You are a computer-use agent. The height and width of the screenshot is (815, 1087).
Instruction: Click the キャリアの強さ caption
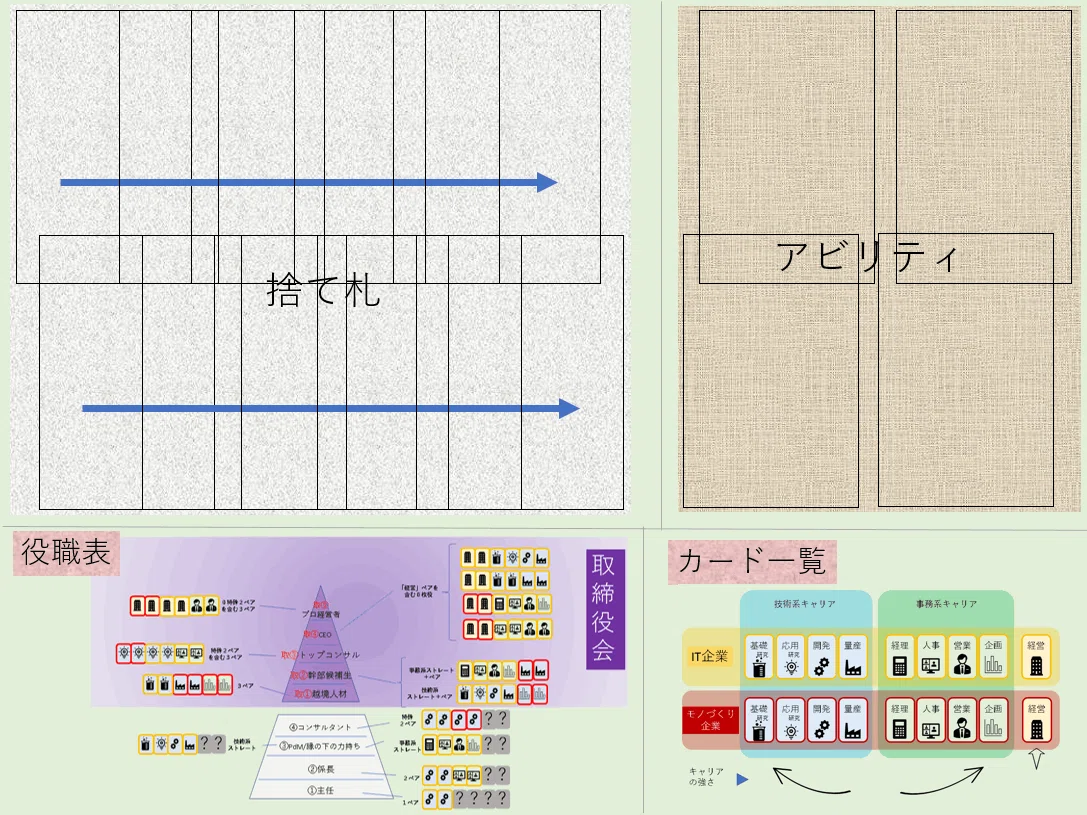pyautogui.click(x=706, y=776)
